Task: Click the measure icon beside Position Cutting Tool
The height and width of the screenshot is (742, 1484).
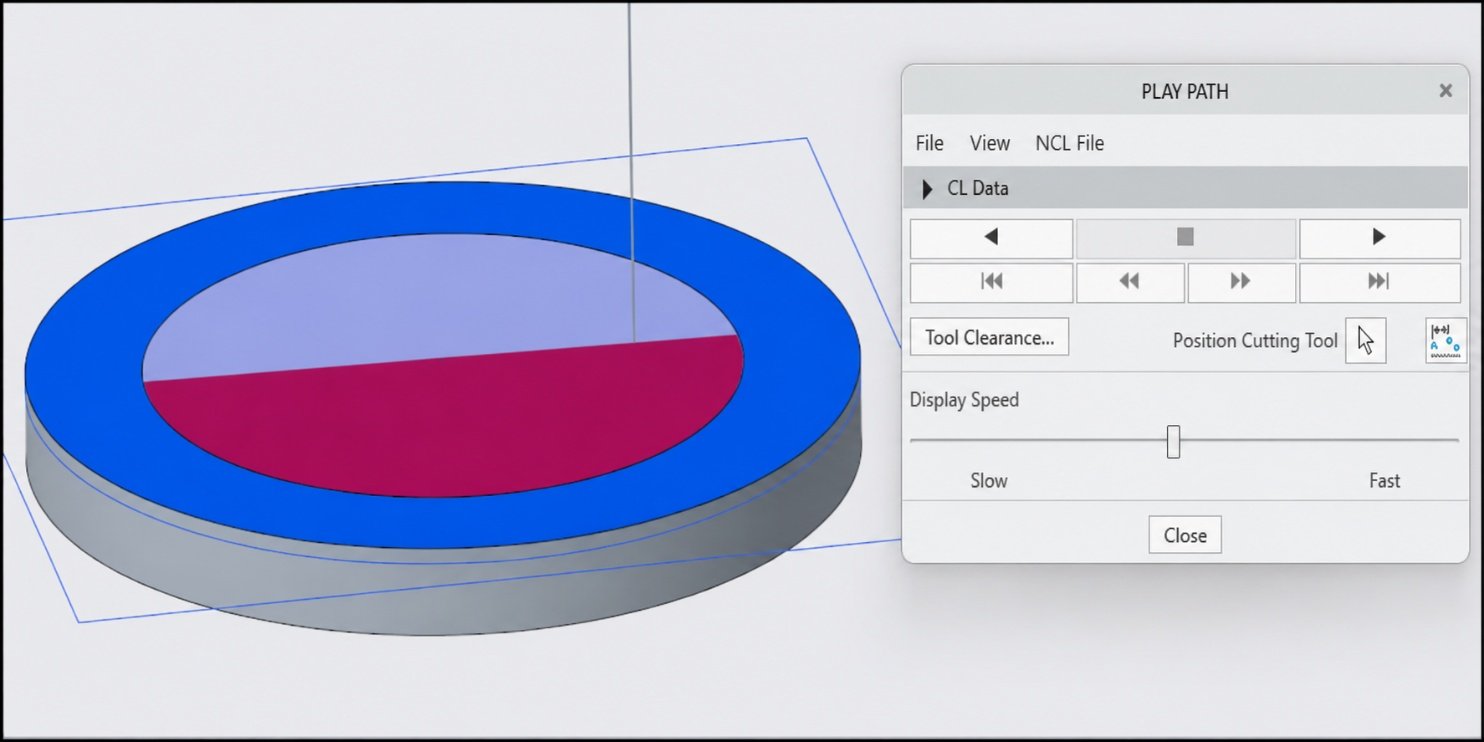Action: click(x=1445, y=340)
